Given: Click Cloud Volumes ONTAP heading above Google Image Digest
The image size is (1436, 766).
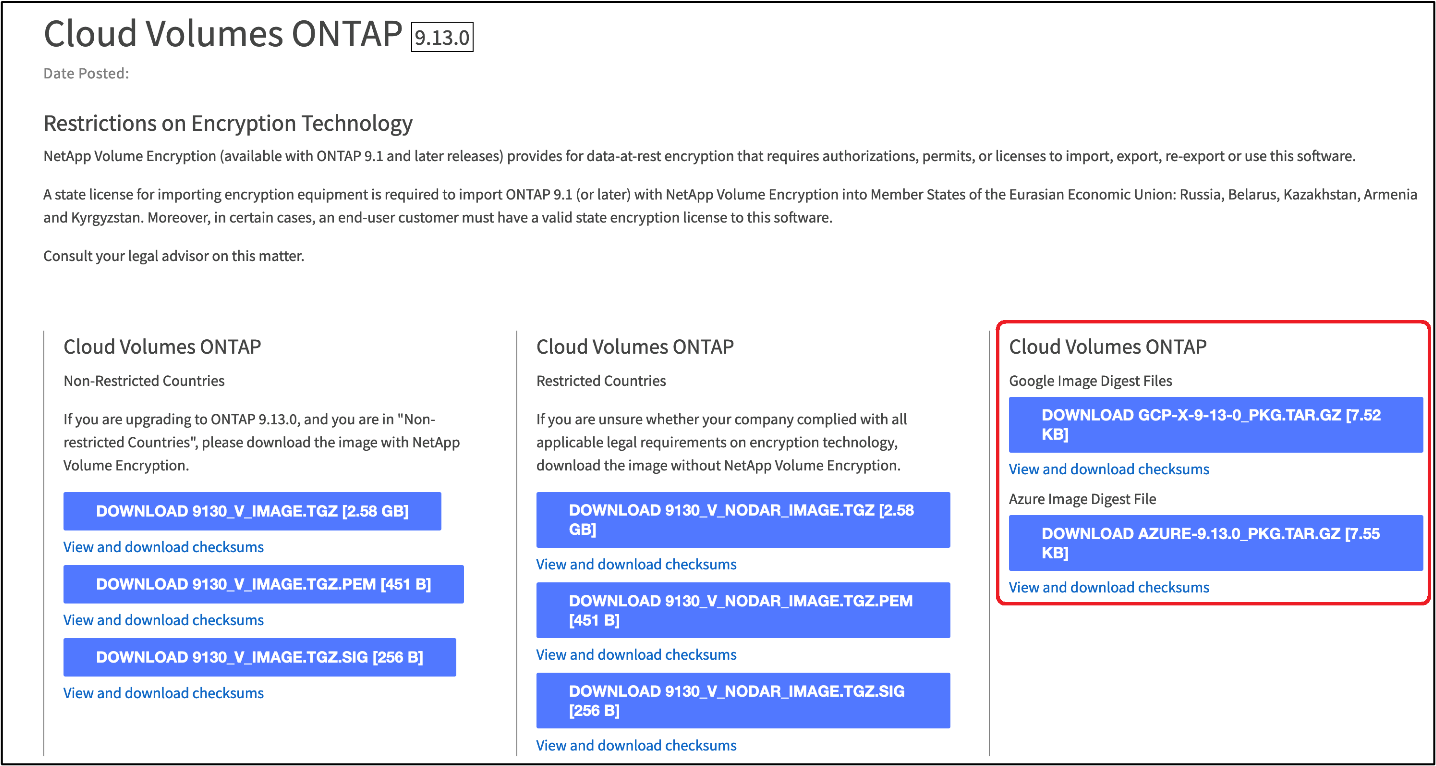Looking at the screenshot, I should [x=1108, y=347].
